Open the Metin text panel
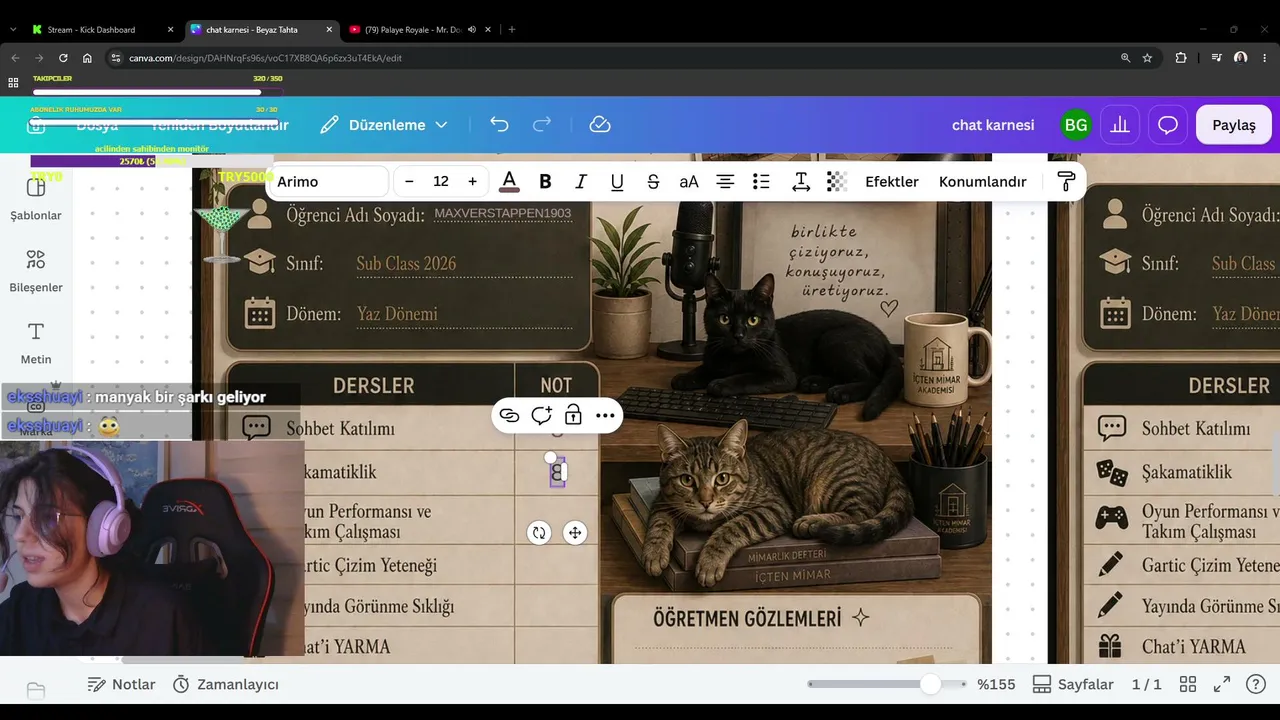This screenshot has width=1280, height=720. [x=36, y=343]
